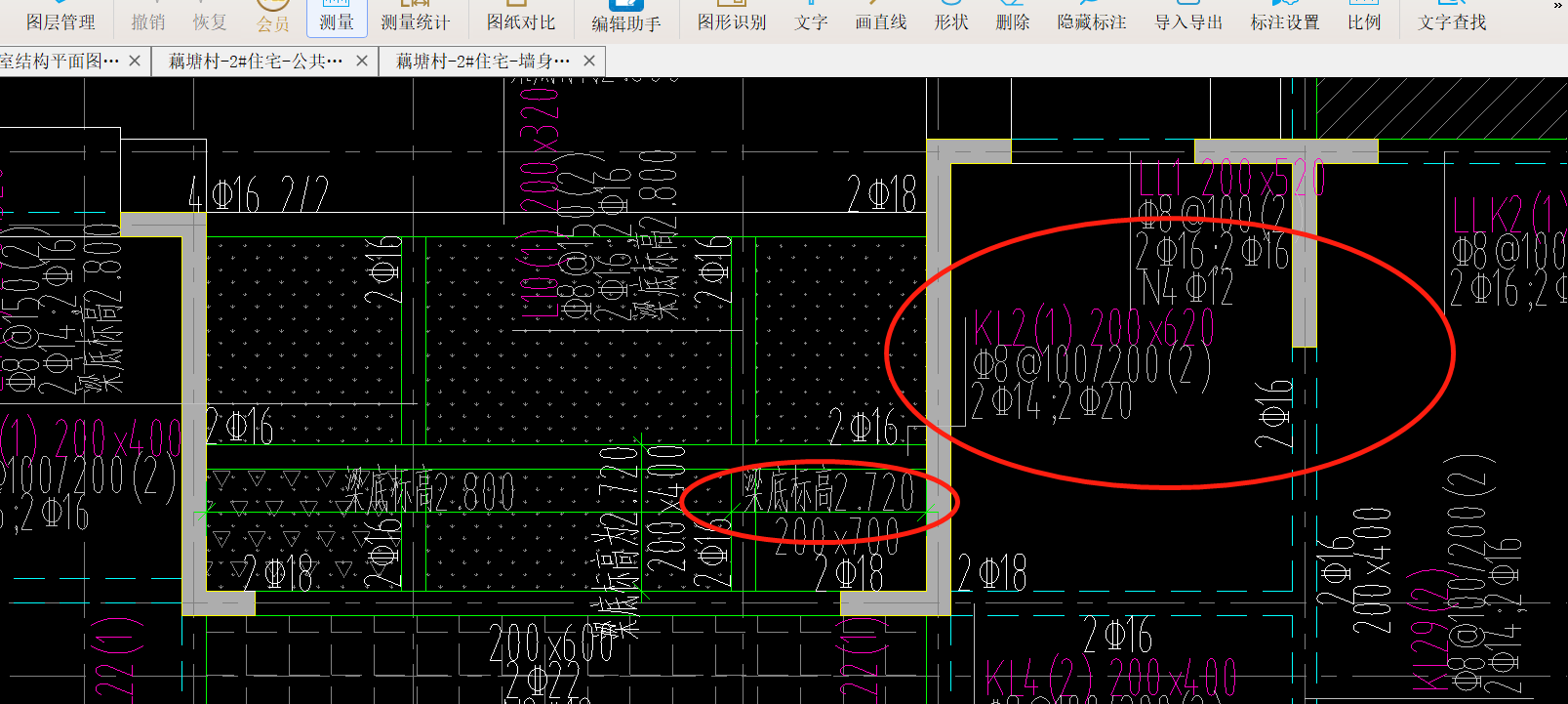Expand the toolbar overflow chevron at the toolbar's end
The image size is (1568, 704).
(x=1557, y=6)
